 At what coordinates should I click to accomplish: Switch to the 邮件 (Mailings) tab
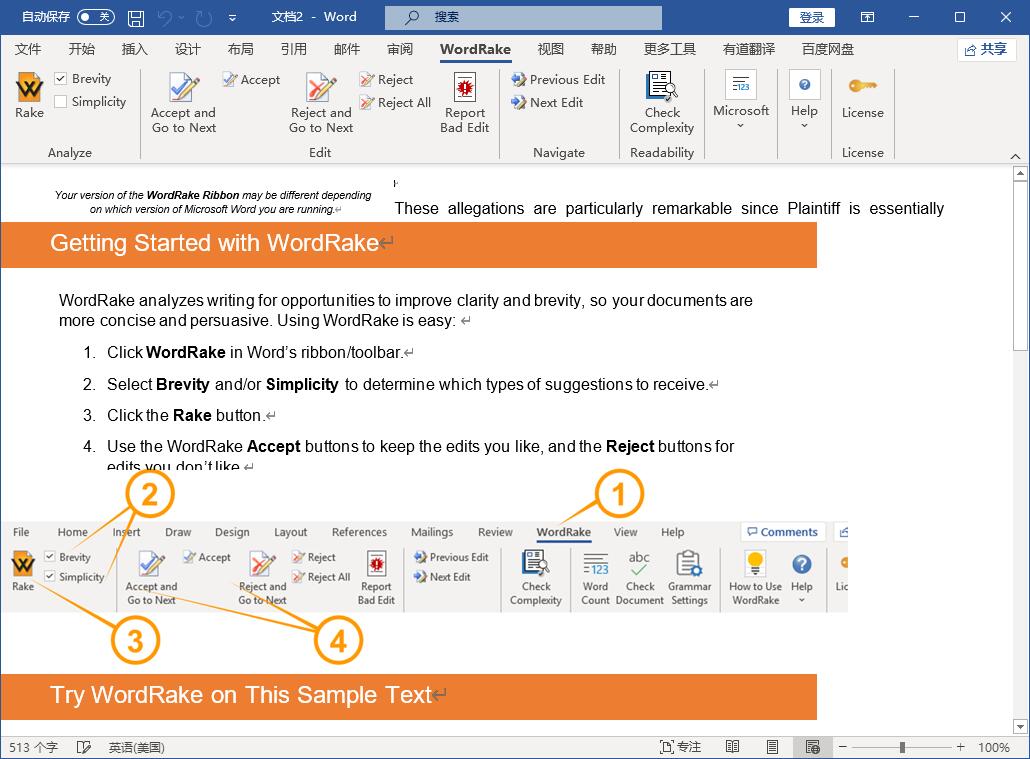347,49
